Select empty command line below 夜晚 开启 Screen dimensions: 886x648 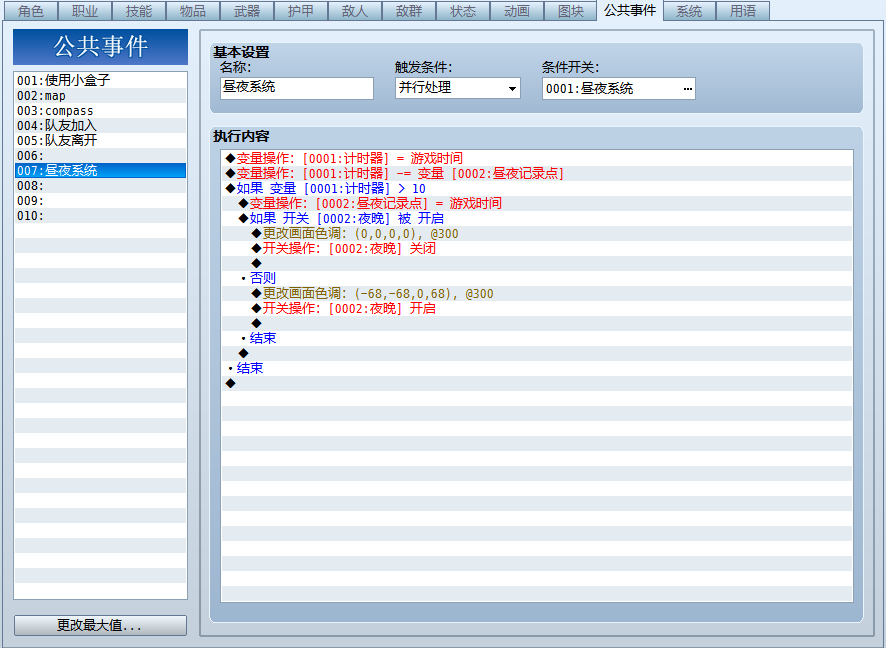537,323
